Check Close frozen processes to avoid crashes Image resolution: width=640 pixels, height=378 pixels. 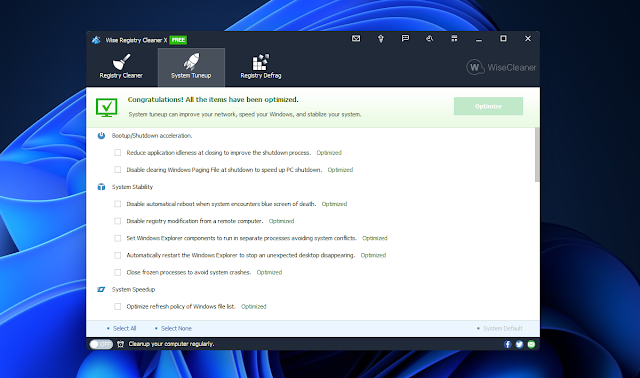pyautogui.click(x=118, y=272)
